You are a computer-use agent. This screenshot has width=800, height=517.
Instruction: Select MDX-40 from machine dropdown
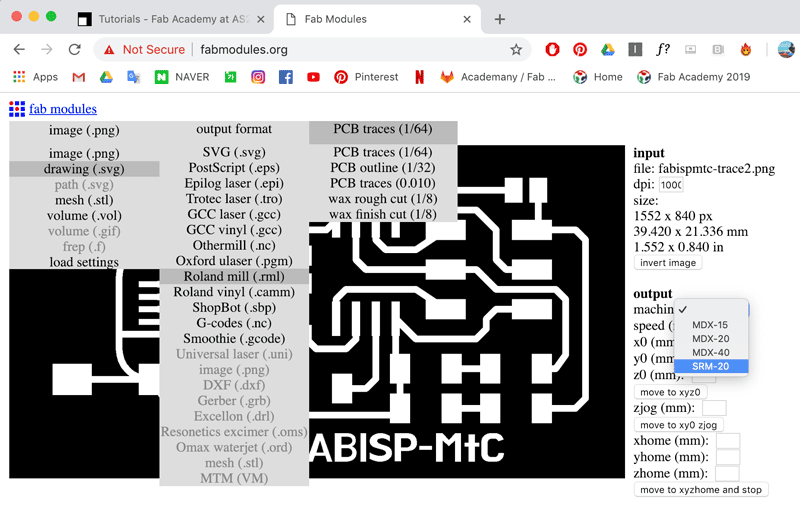710,353
